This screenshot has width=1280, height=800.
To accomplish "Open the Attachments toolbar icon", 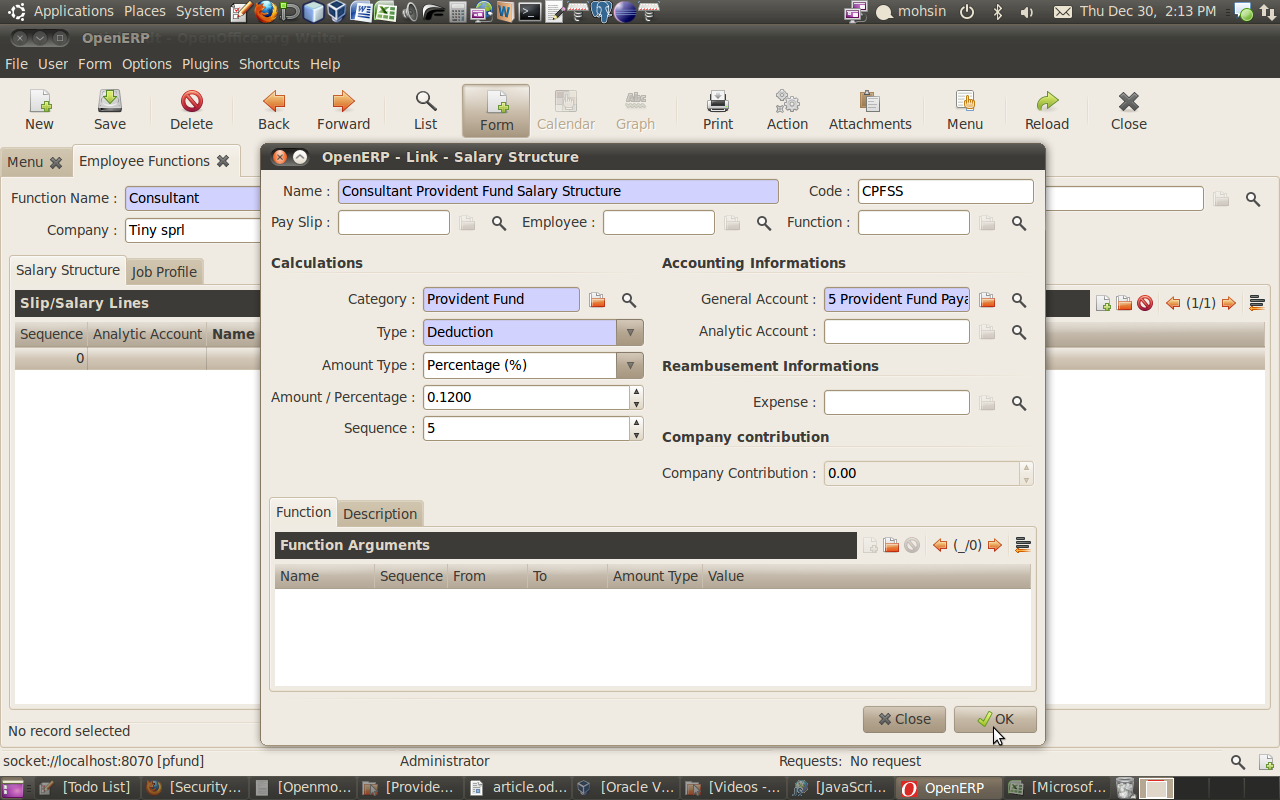I will pyautogui.click(x=870, y=110).
